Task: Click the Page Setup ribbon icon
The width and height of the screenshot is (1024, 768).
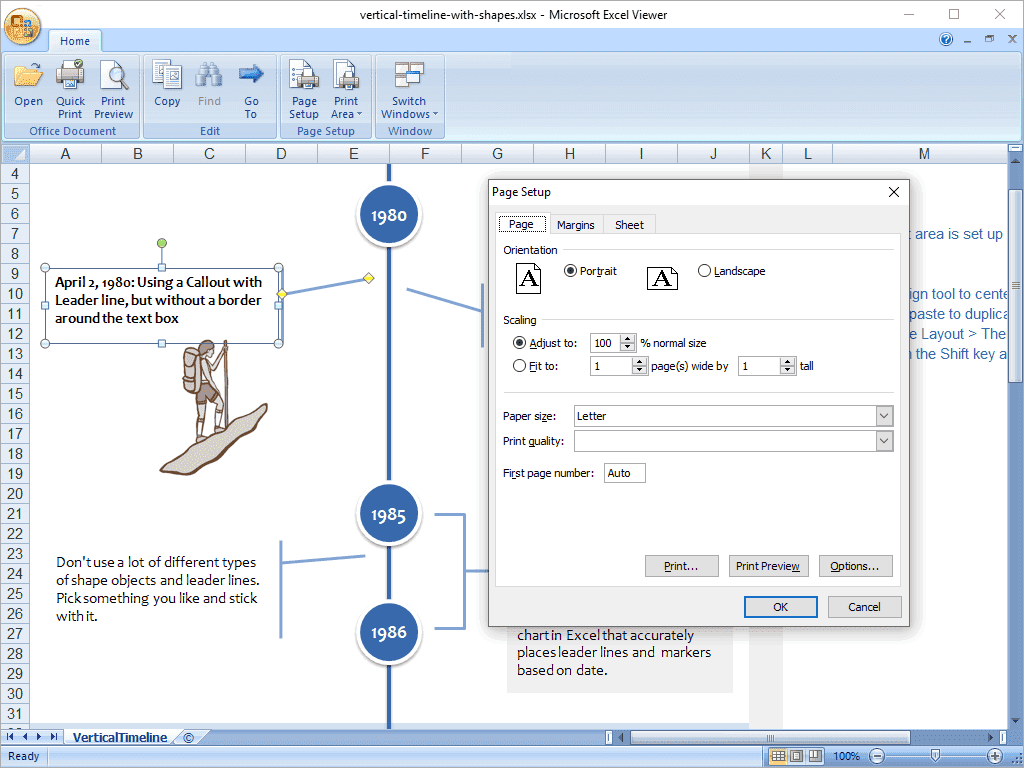Action: [x=304, y=76]
